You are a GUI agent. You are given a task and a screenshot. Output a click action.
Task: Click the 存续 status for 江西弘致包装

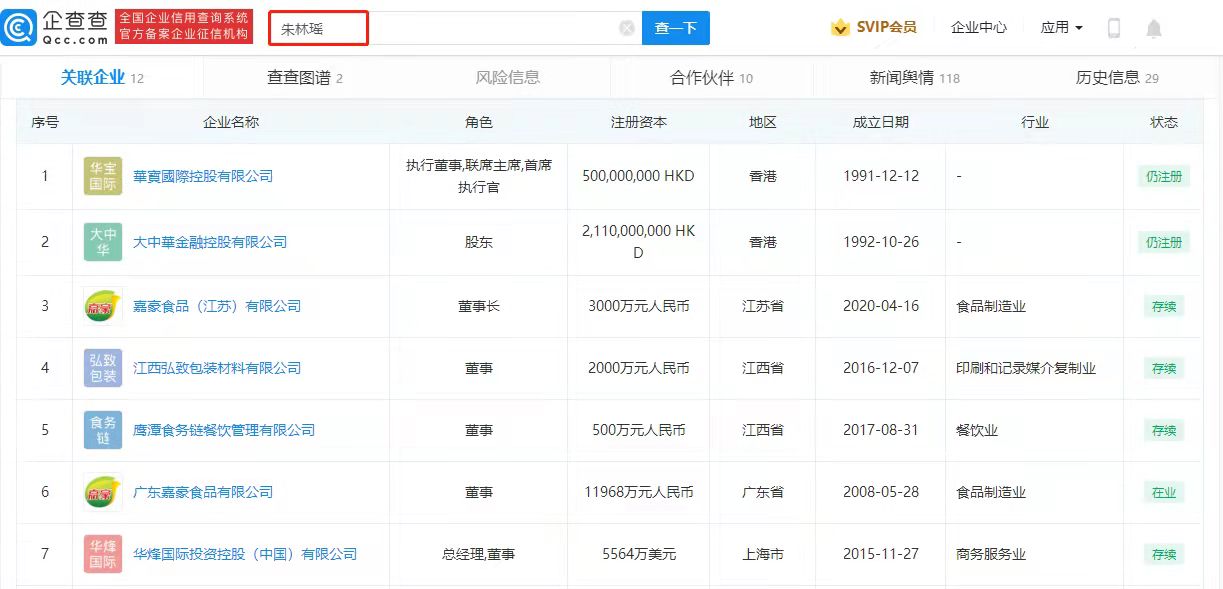coord(1163,368)
